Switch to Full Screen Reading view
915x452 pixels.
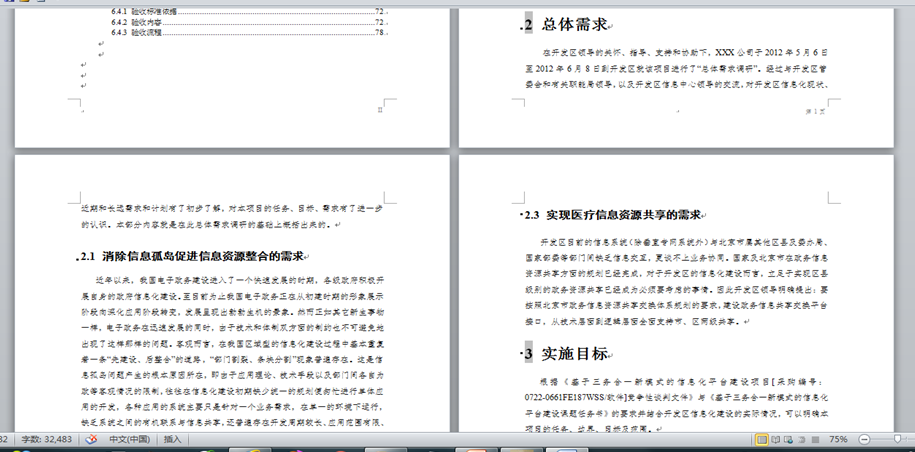(776, 439)
